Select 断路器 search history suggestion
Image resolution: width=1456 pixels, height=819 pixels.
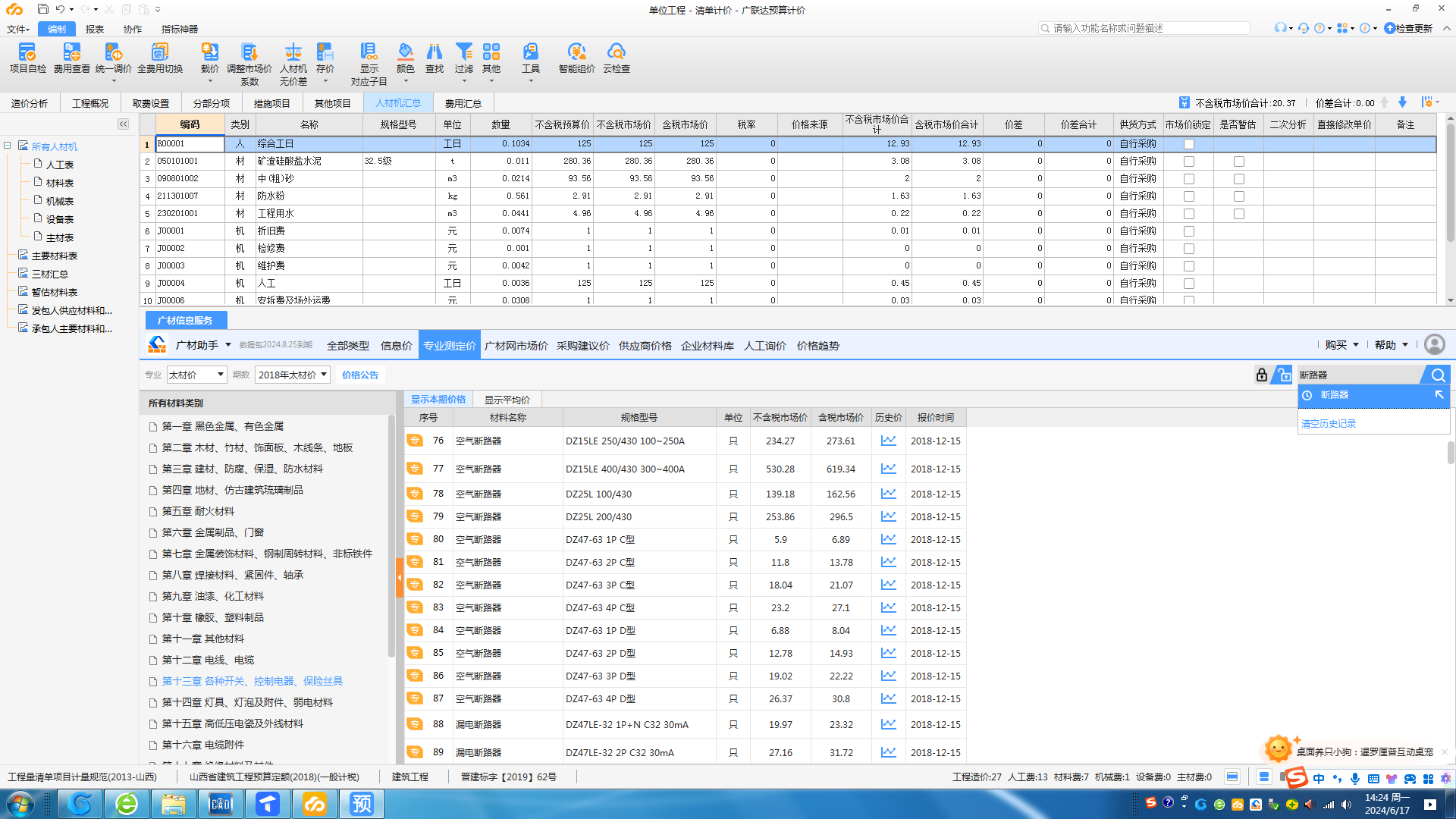coord(1373,395)
